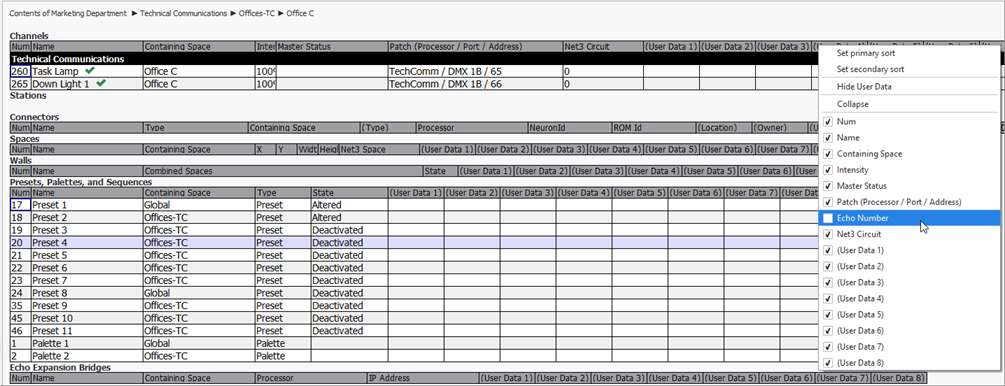
Task: Click the Combined Spaces header in Walls
Action: (282, 171)
